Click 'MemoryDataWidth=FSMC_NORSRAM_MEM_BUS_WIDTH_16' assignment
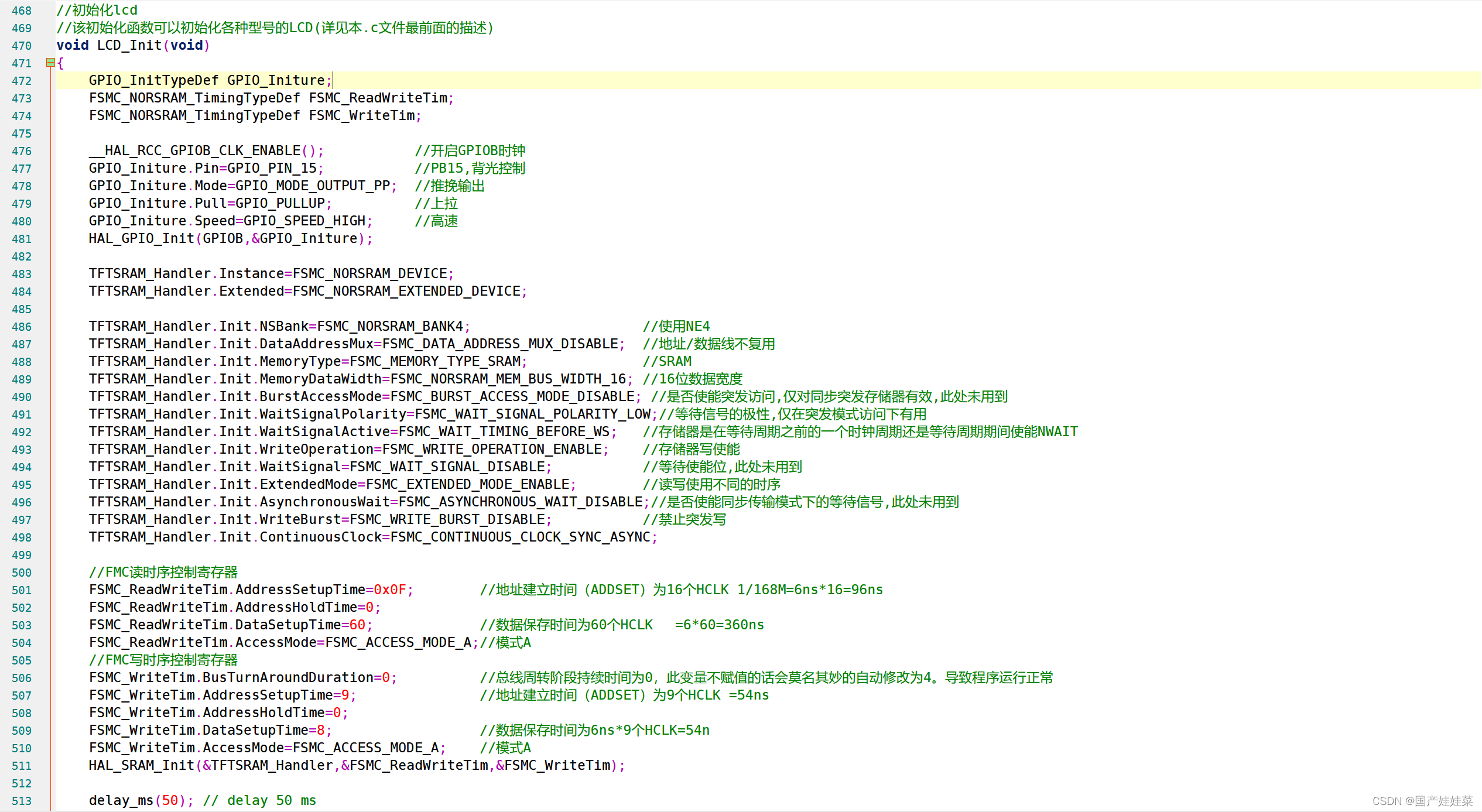Viewport: 1482px width, 812px height. point(443,379)
